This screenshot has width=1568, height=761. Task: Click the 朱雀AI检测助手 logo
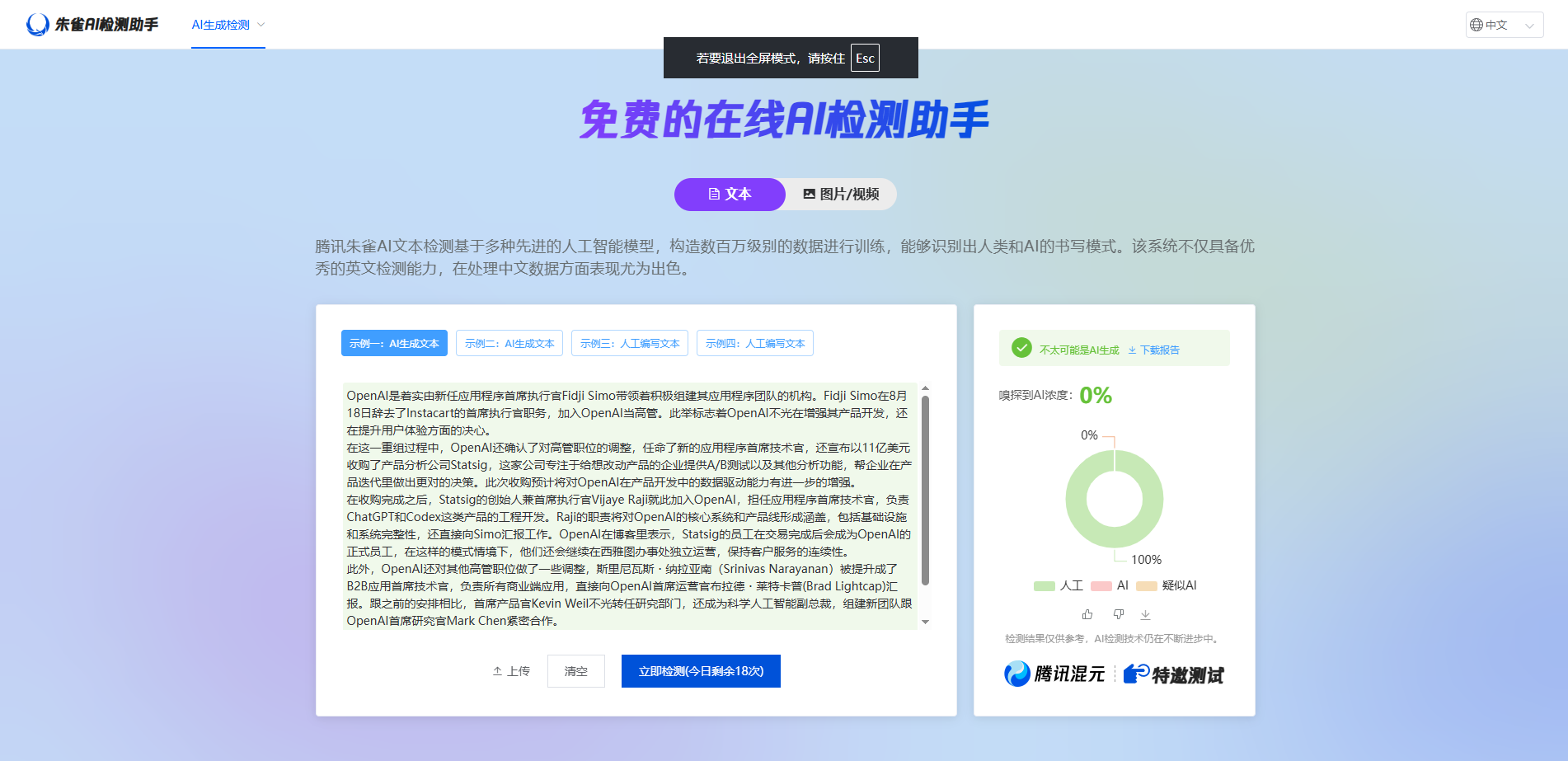(x=92, y=25)
